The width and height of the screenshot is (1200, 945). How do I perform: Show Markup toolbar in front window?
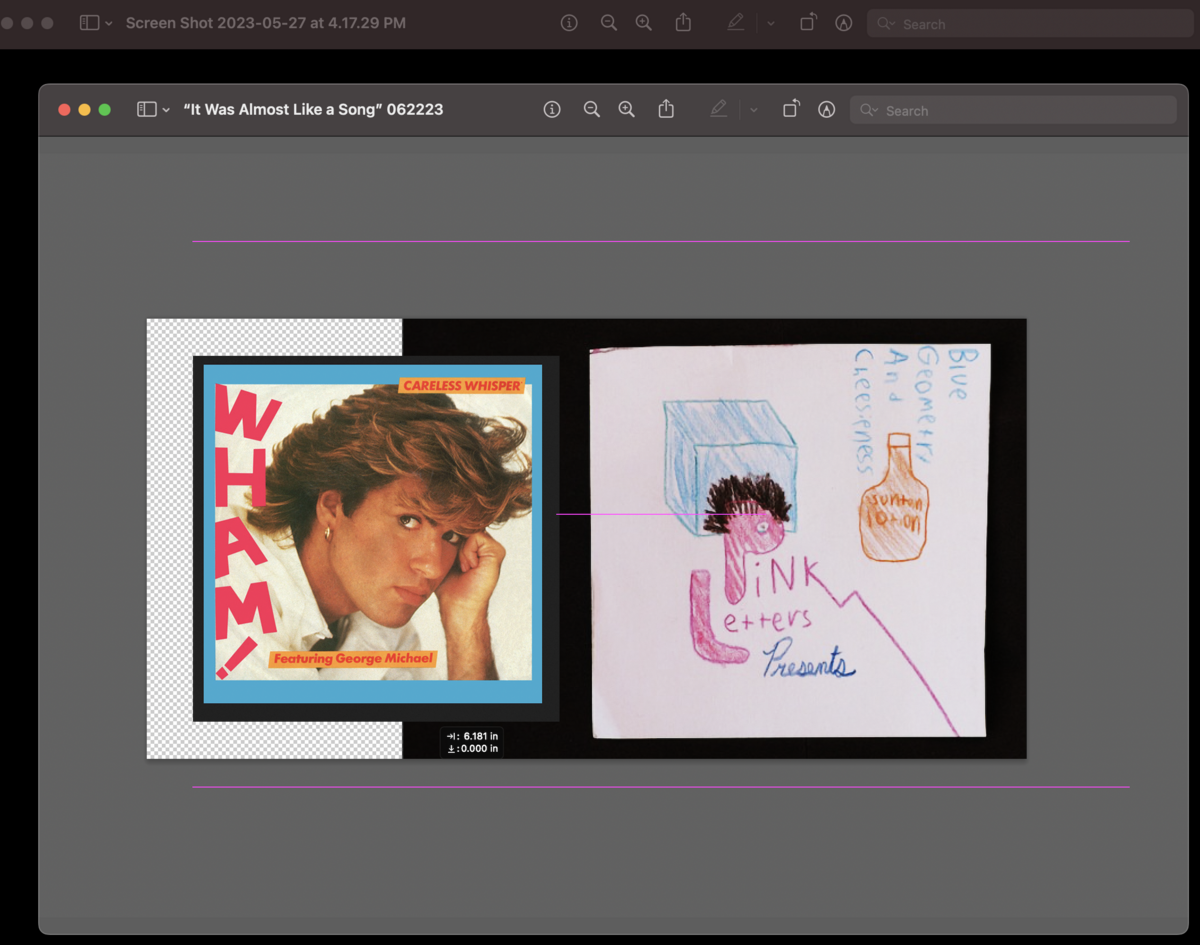tap(826, 110)
